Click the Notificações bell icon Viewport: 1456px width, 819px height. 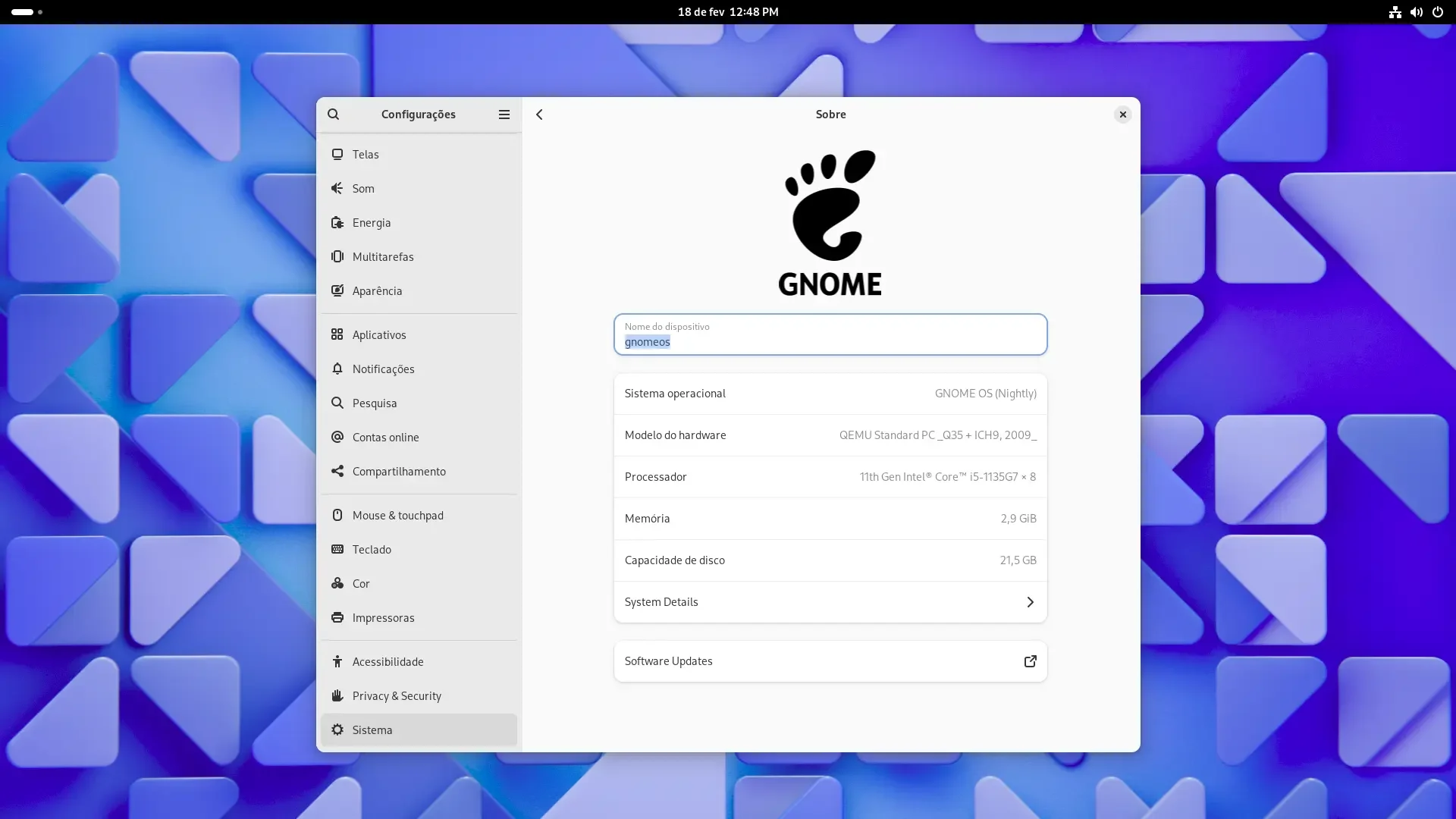pos(337,369)
